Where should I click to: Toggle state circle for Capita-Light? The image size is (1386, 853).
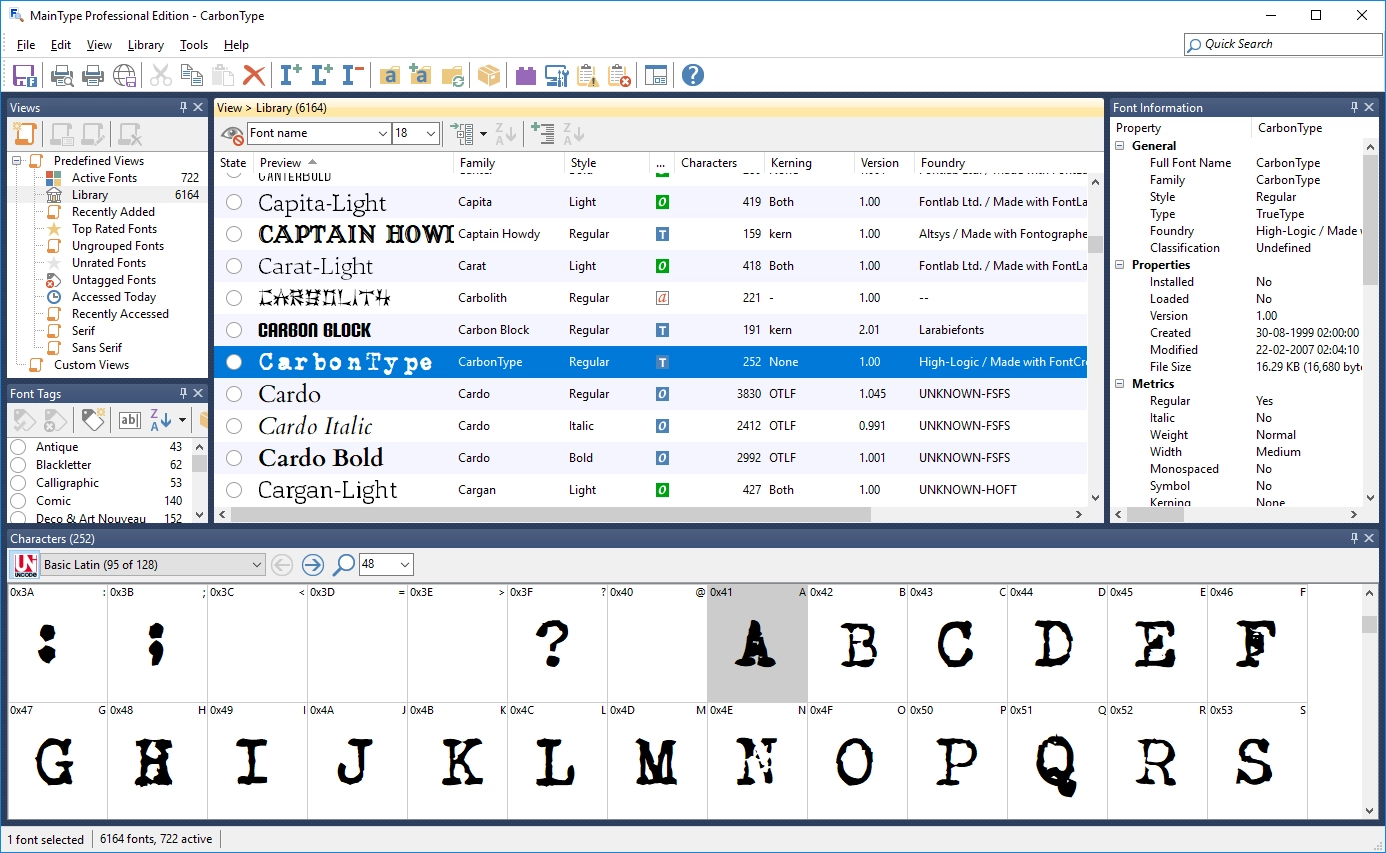tap(234, 202)
